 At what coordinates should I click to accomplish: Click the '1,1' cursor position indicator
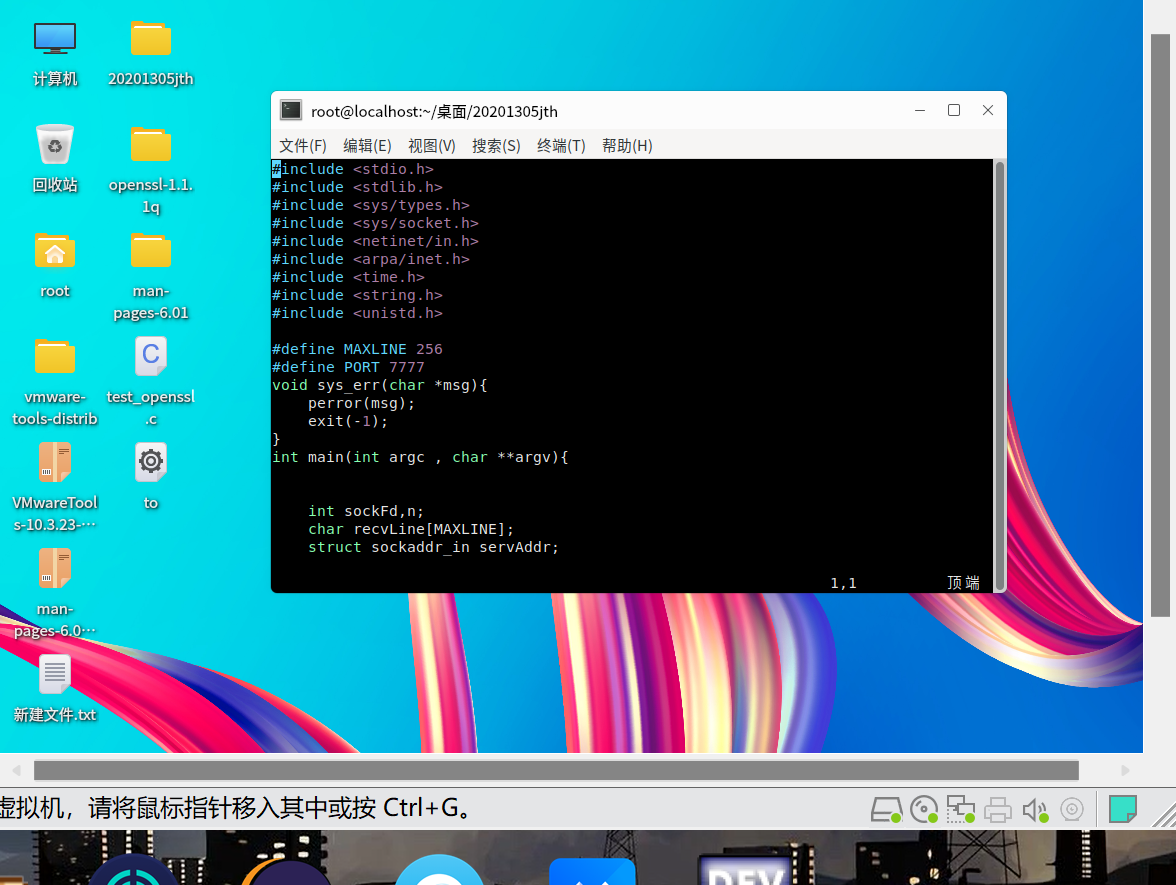(843, 583)
